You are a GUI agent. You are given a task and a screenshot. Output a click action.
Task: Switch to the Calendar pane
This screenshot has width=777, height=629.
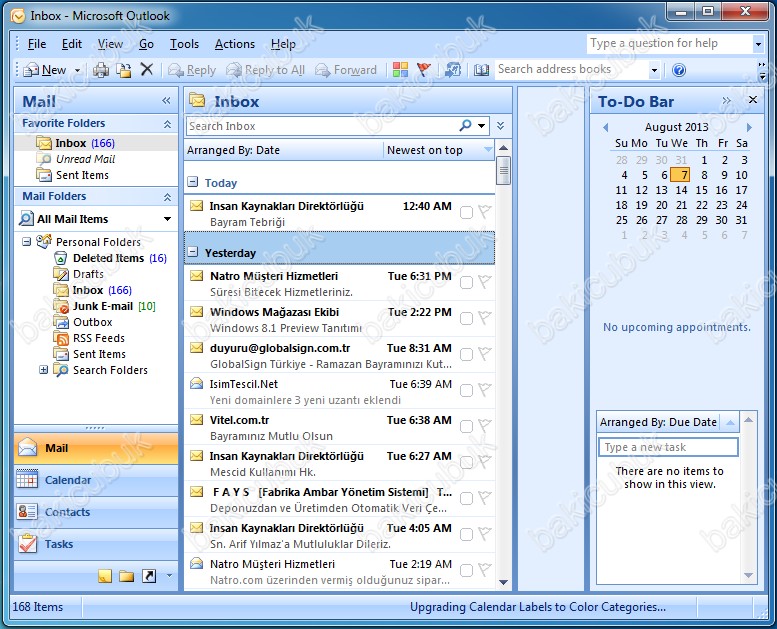click(96, 480)
